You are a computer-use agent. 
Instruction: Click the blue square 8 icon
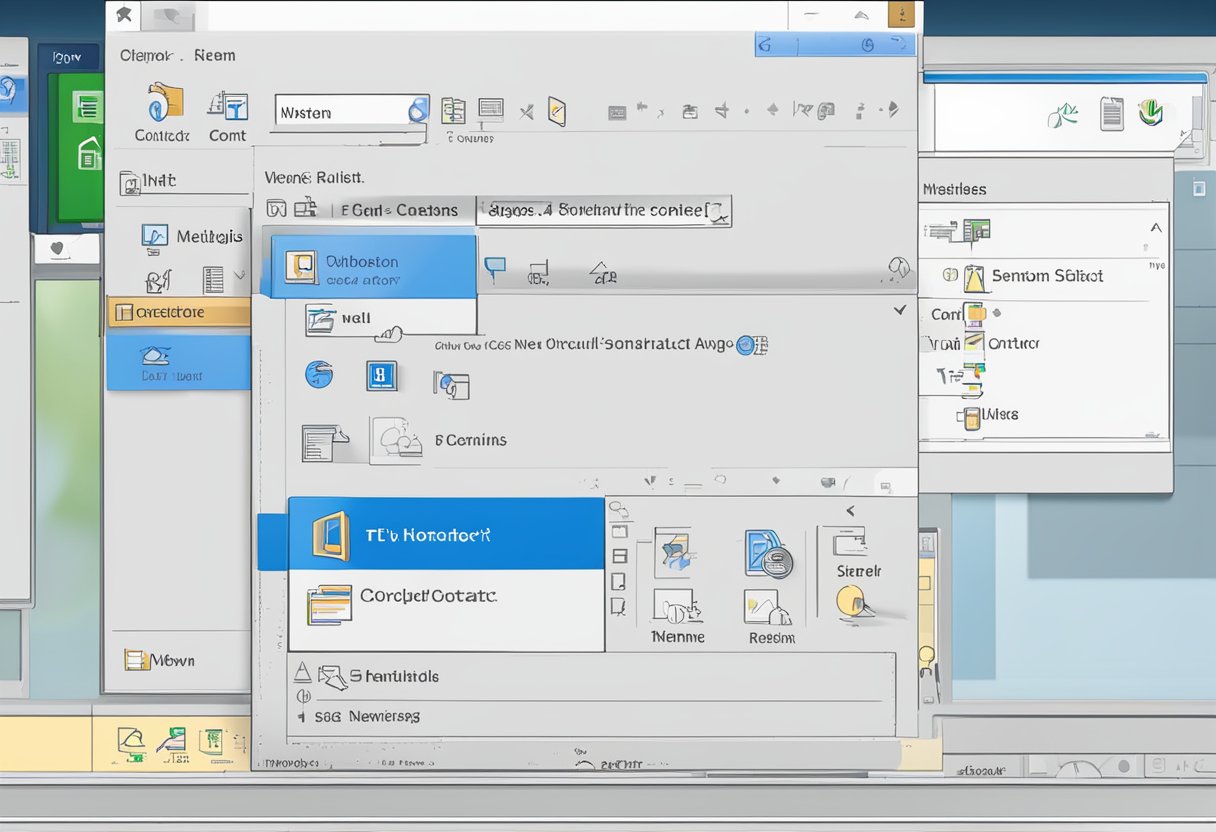(x=381, y=376)
